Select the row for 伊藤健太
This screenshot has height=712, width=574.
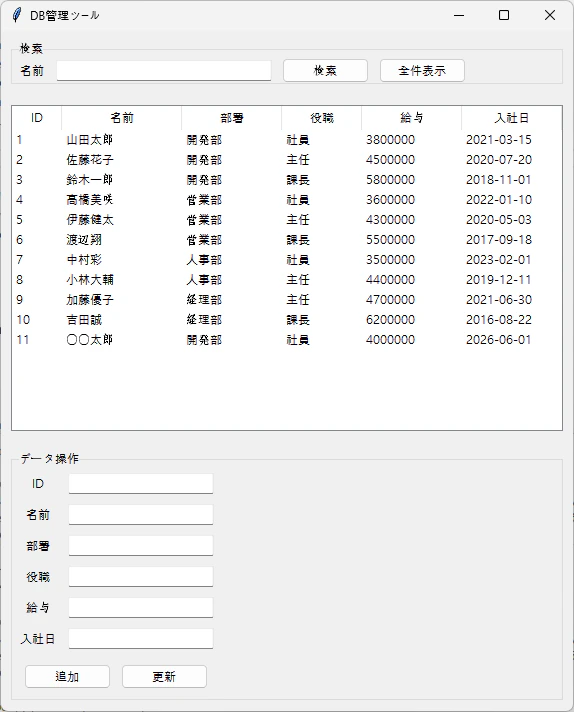[287, 219]
